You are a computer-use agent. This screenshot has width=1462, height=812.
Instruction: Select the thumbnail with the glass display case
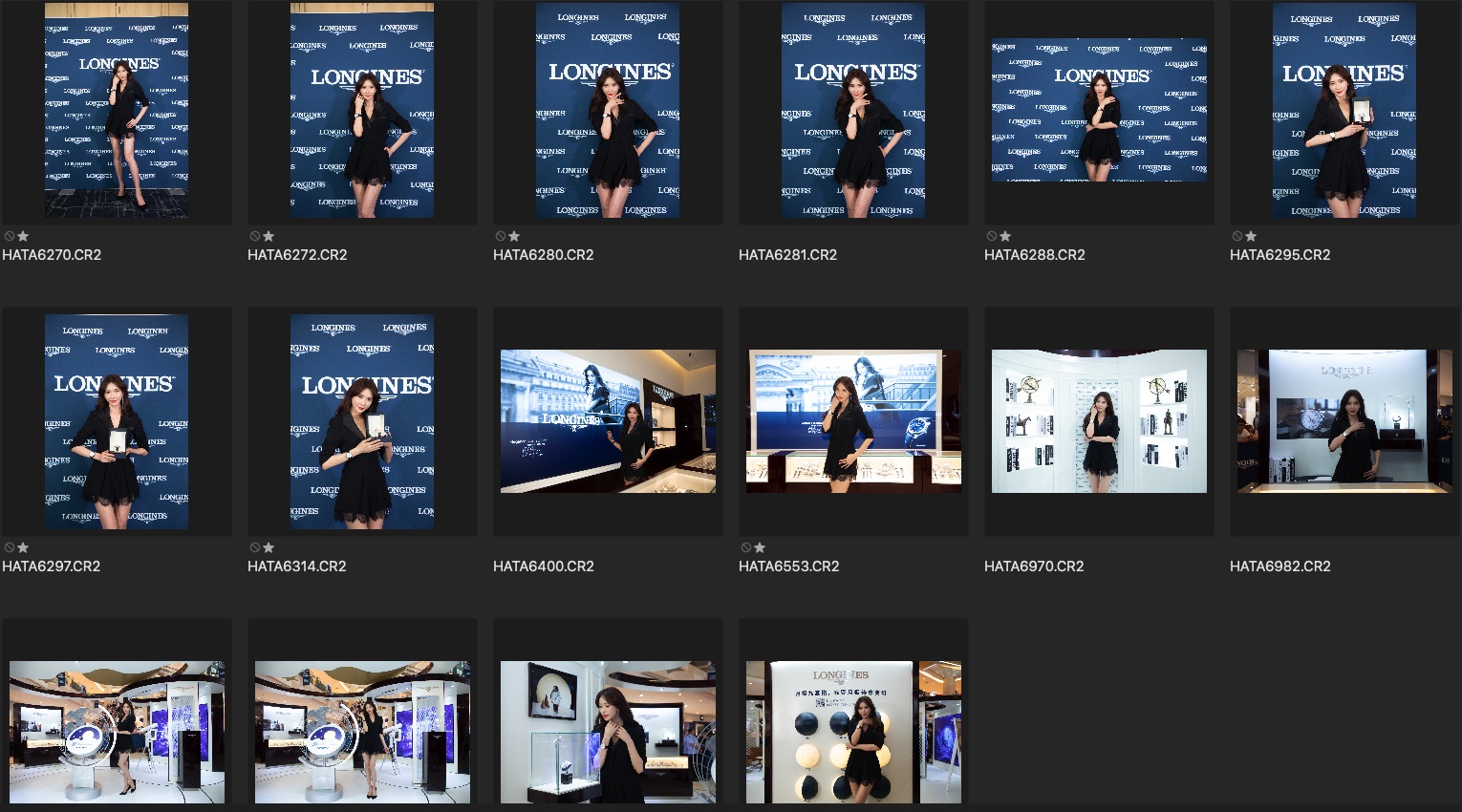pyautogui.click(x=608, y=733)
